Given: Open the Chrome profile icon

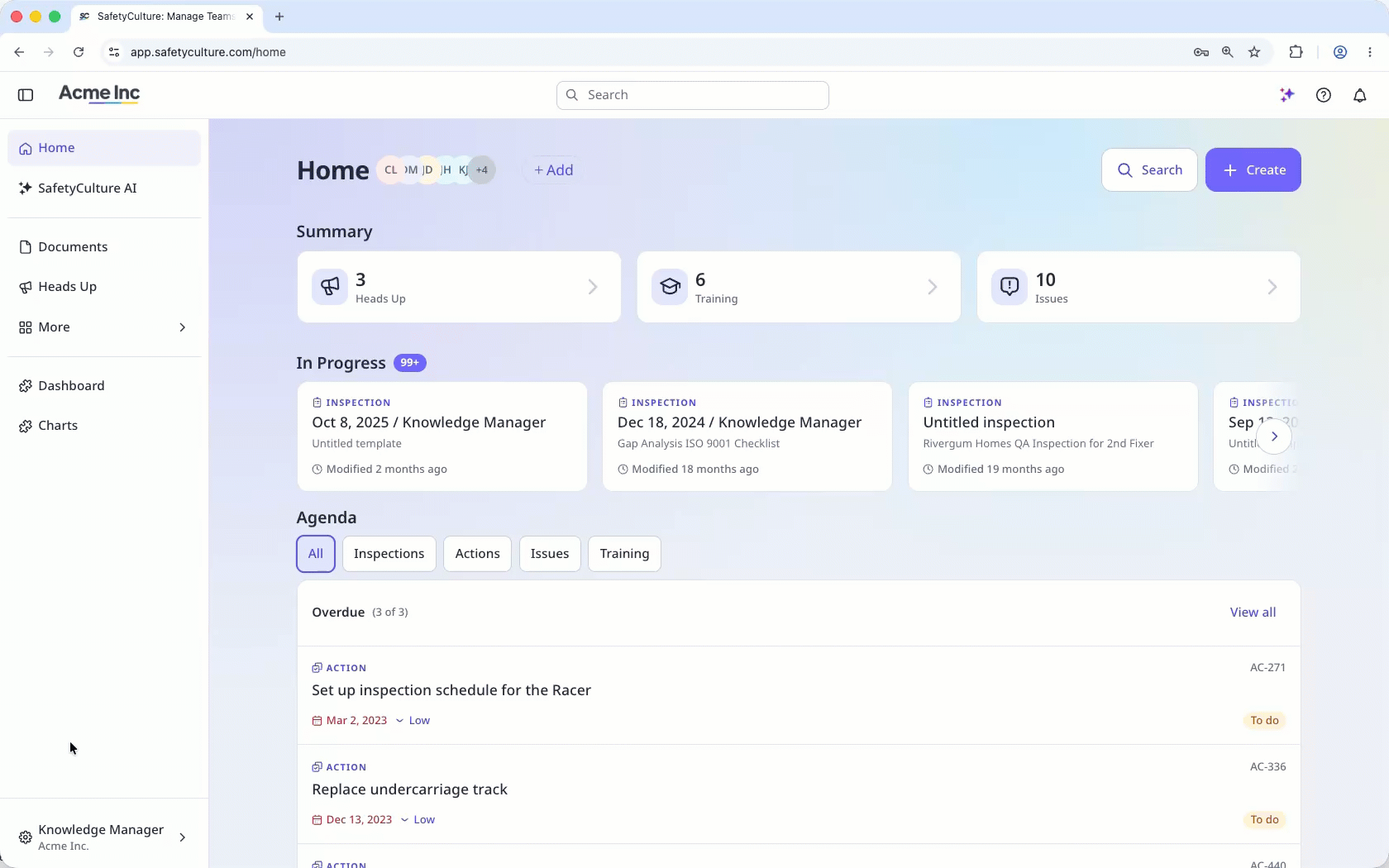Looking at the screenshot, I should pos(1340,52).
